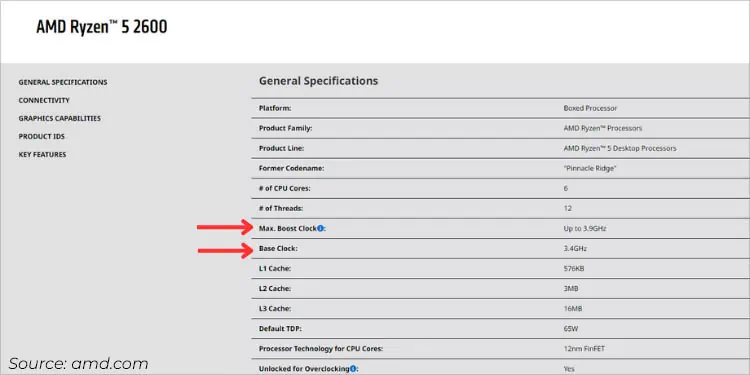The width and height of the screenshot is (750, 375).
Task: Click the 12nm FinFET technology value
Action: click(x=584, y=349)
